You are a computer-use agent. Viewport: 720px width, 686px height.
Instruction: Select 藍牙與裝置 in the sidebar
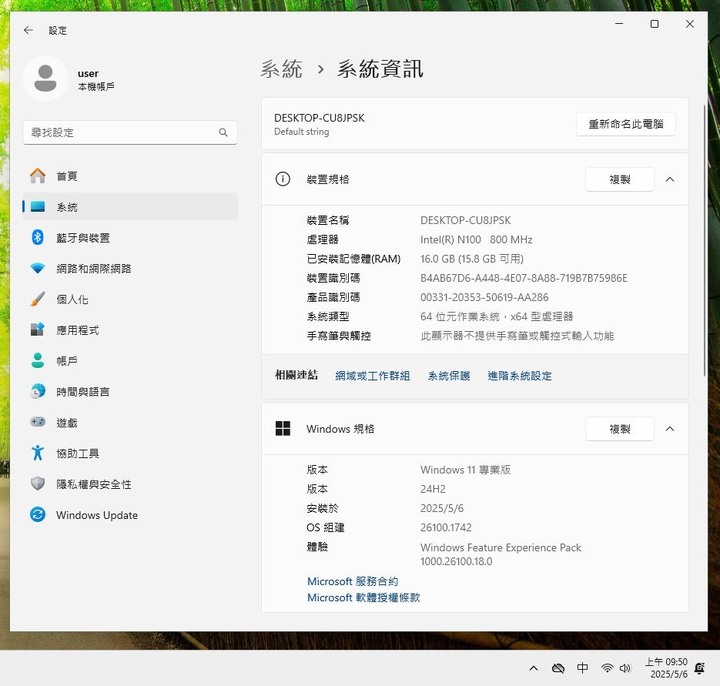coord(130,237)
